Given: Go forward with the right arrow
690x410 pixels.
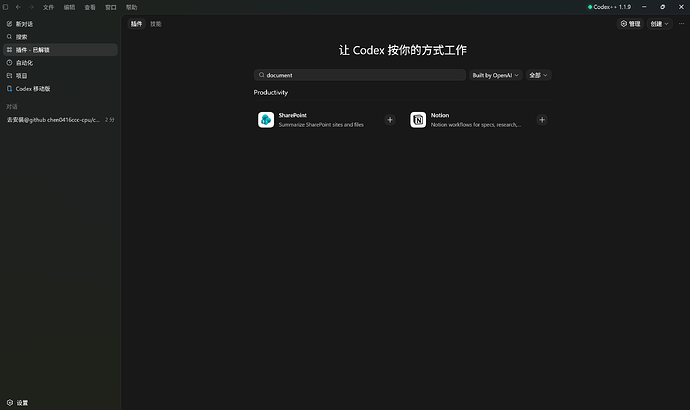Looking at the screenshot, I should (x=31, y=7).
